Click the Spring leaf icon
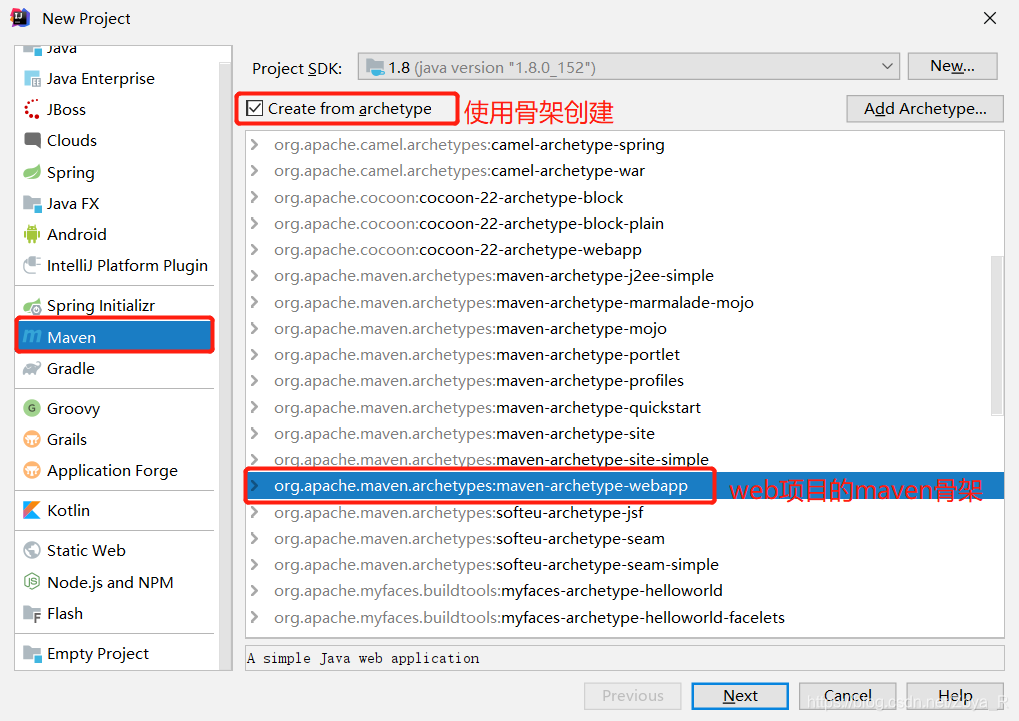Viewport: 1019px width, 721px height. [32, 172]
